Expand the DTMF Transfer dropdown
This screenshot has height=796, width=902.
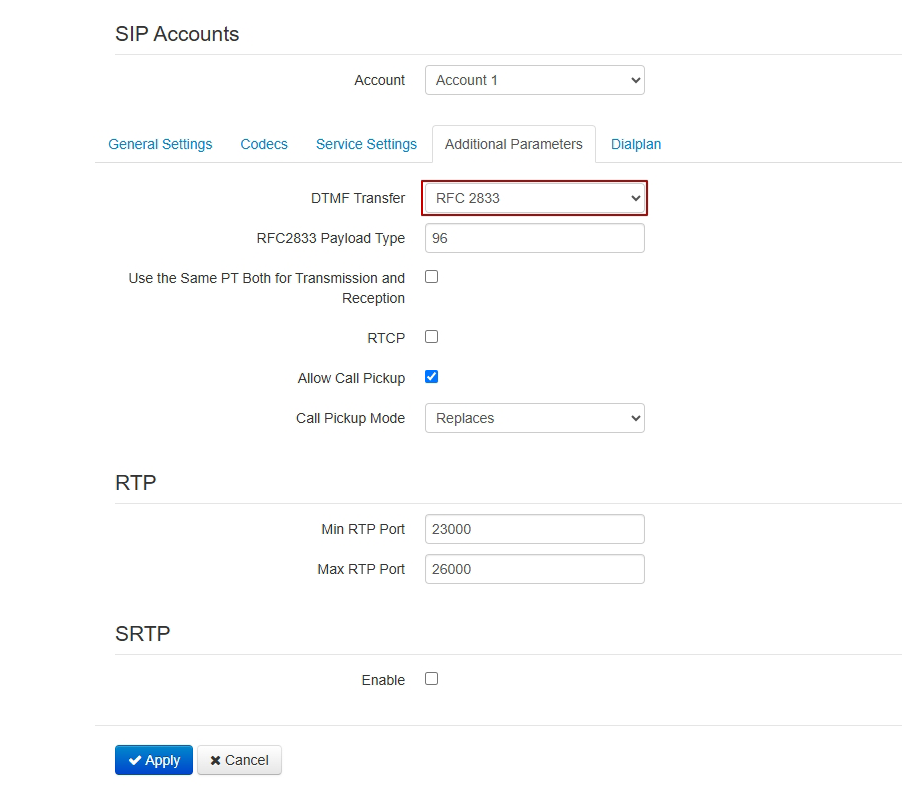tap(534, 198)
